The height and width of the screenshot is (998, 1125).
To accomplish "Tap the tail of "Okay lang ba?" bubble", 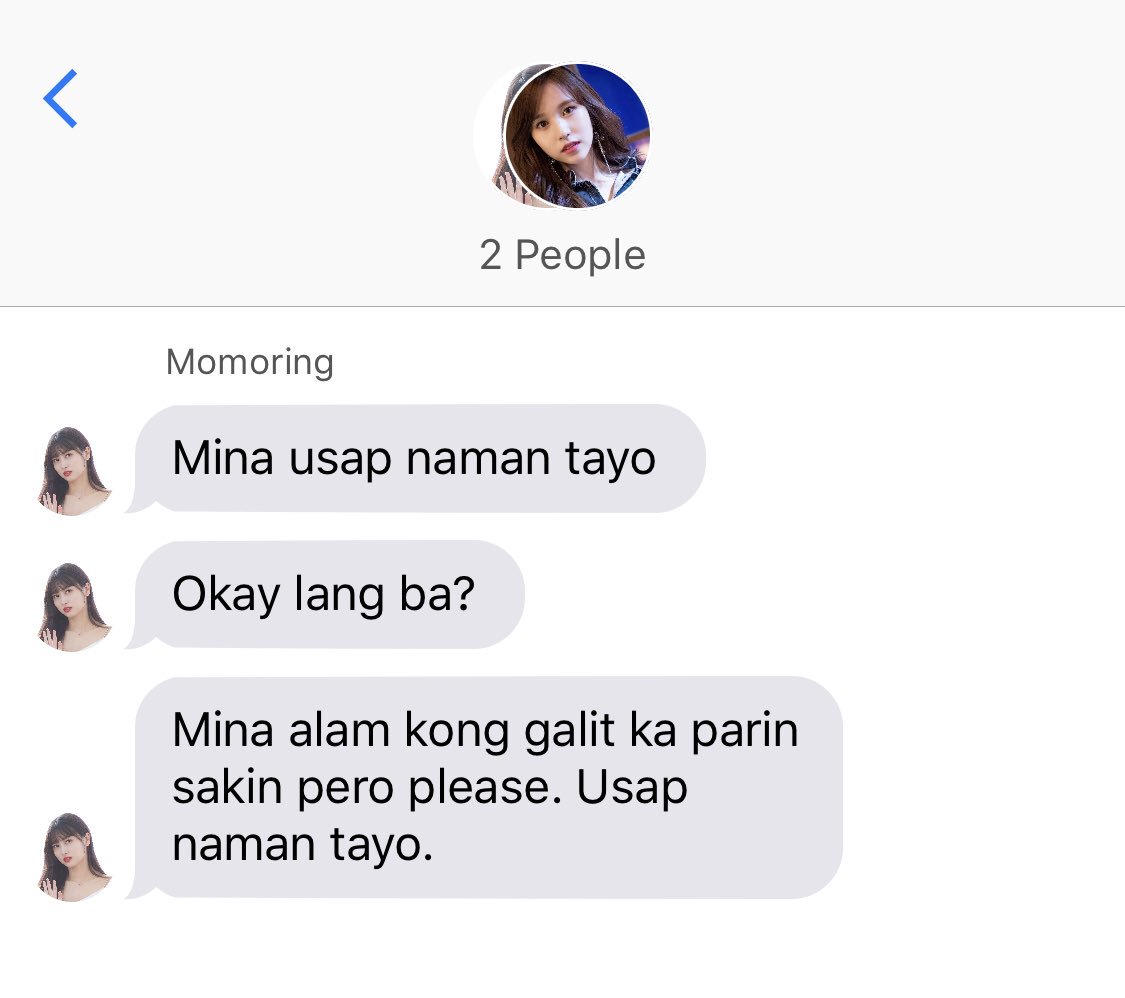I will [139, 641].
